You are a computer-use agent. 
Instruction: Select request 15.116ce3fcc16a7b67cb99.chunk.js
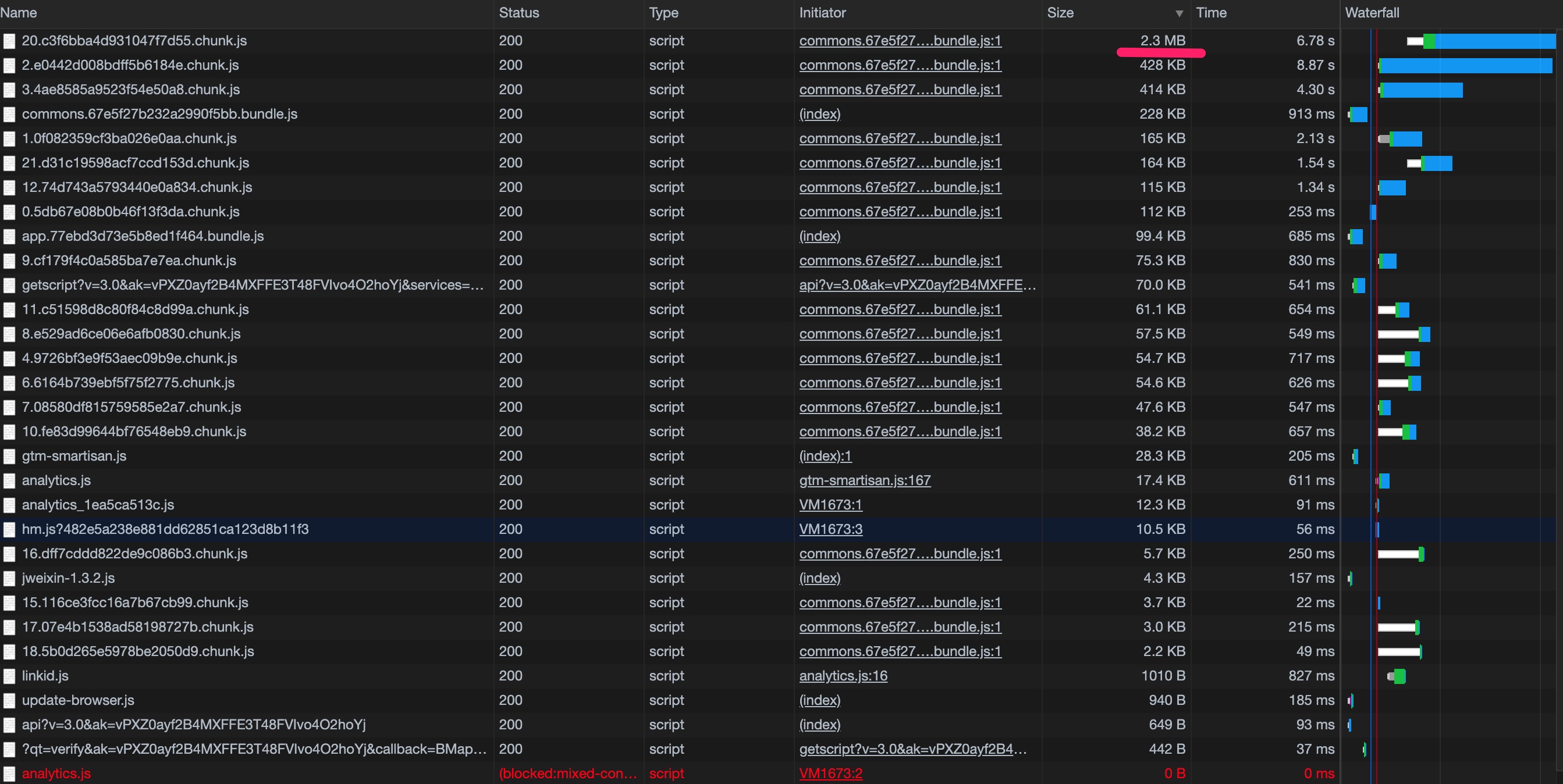(x=134, y=602)
